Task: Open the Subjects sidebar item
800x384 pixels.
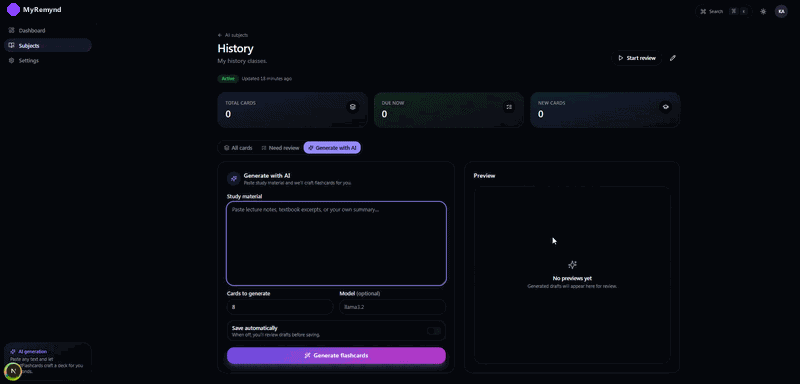Action: coord(47,45)
